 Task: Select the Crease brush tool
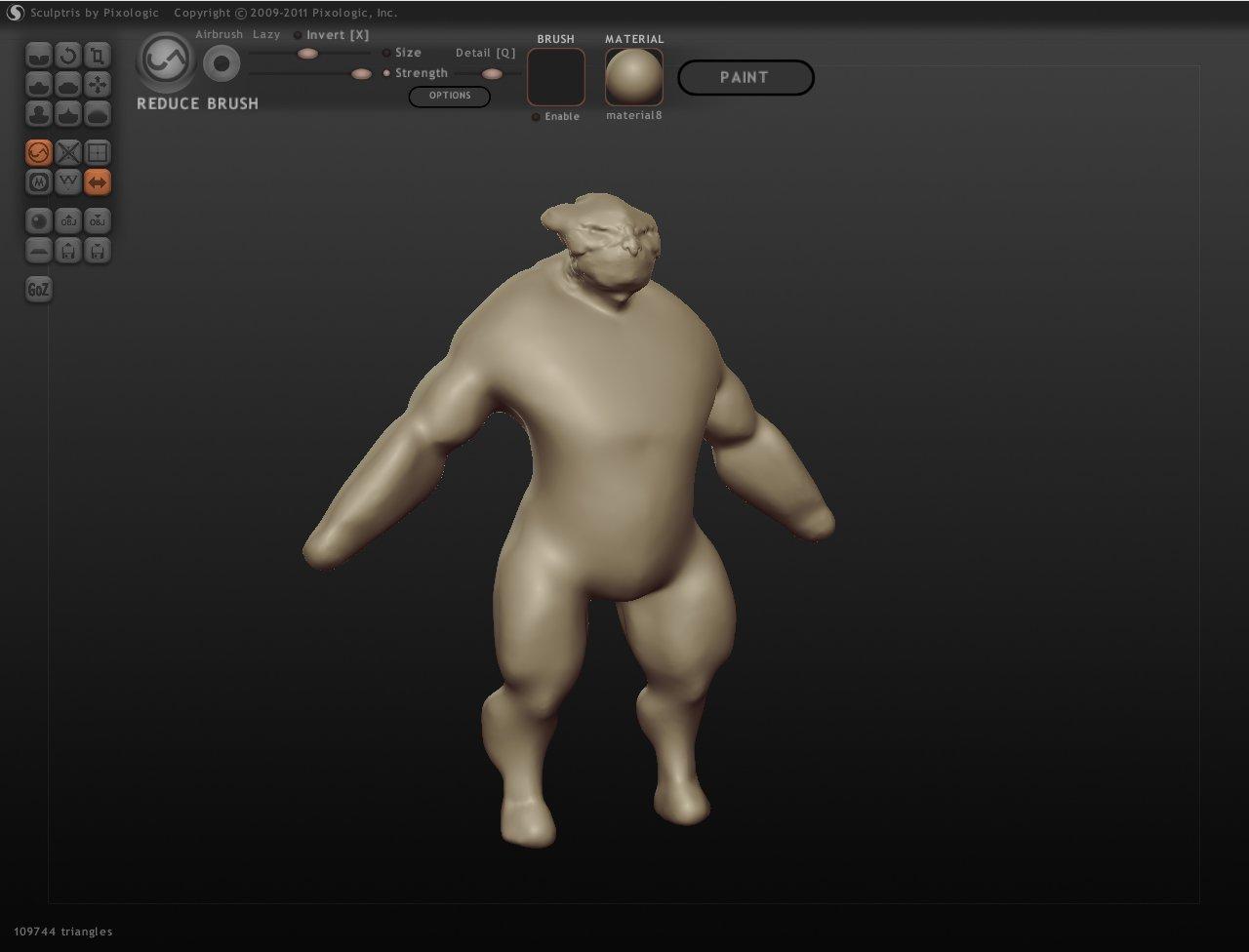click(38, 55)
